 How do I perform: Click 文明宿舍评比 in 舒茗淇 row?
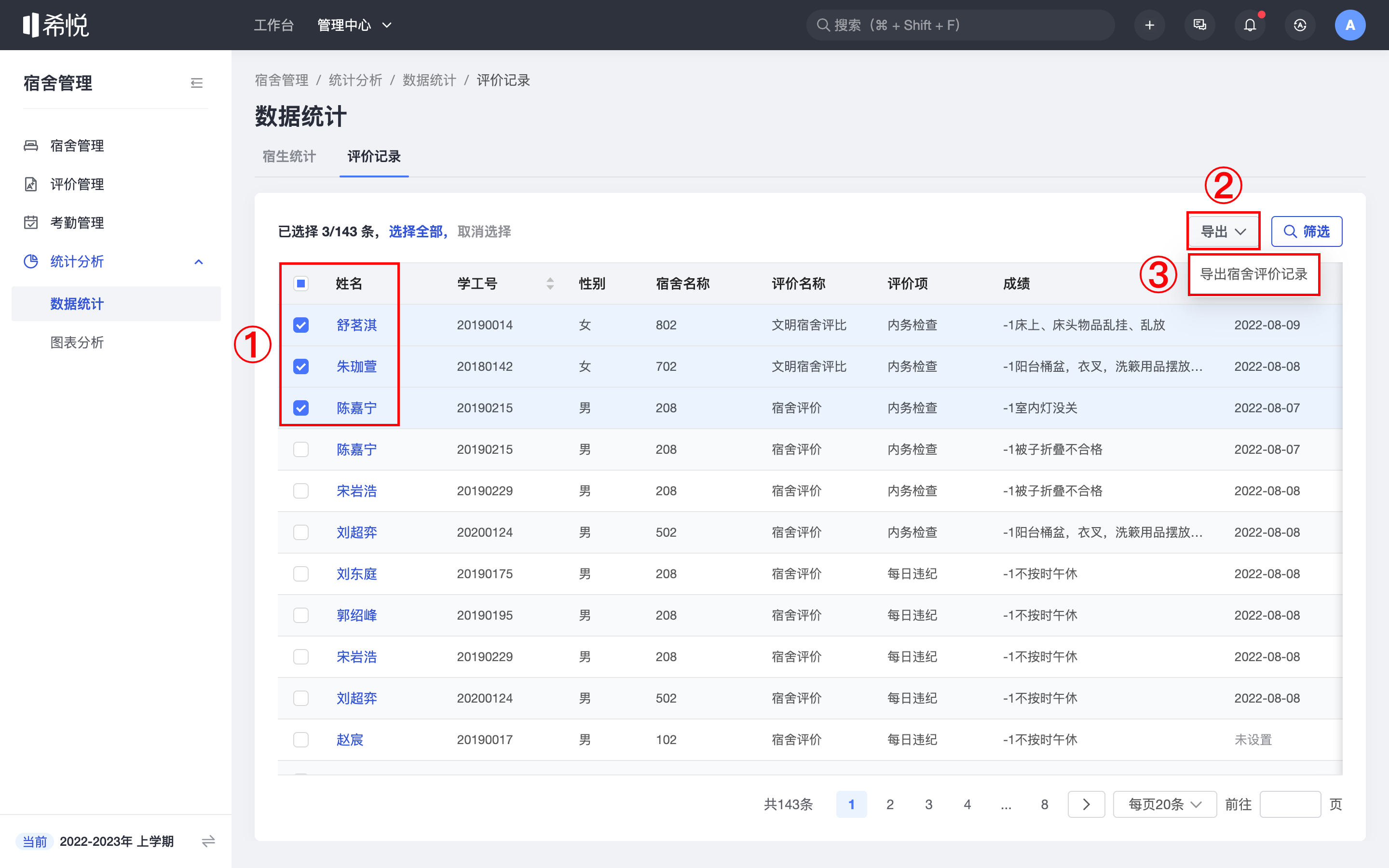[x=809, y=325]
